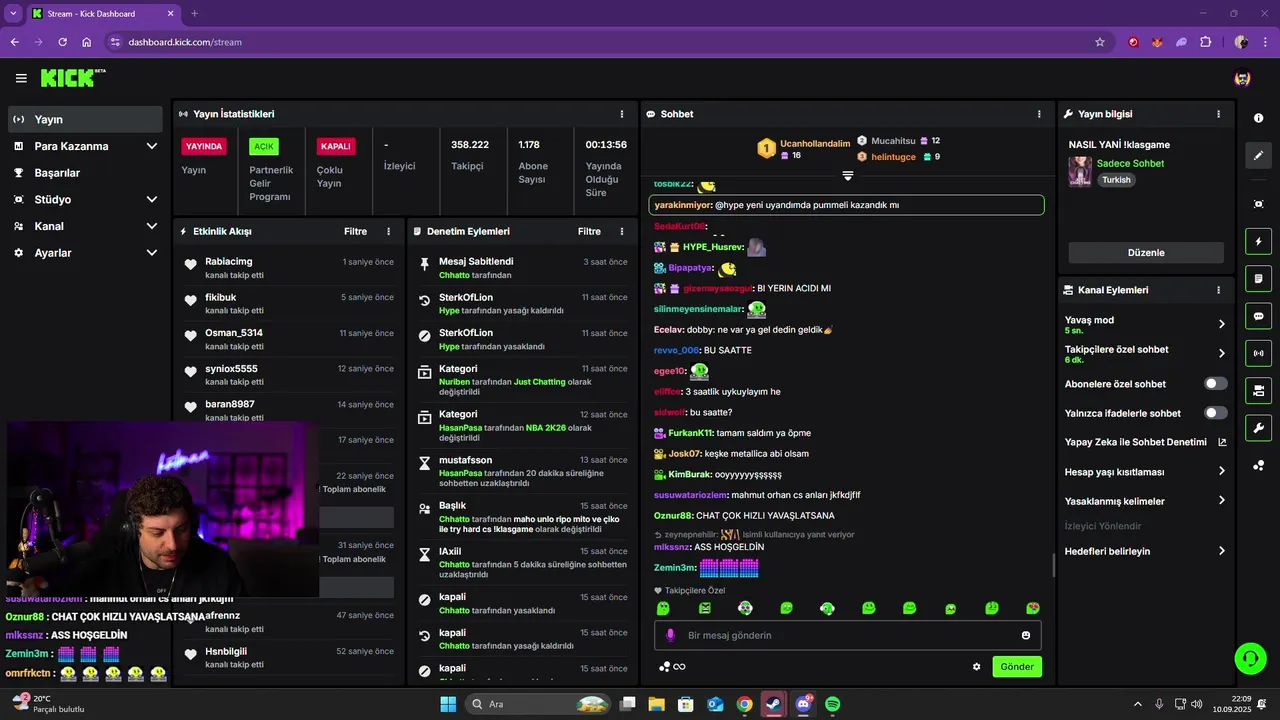Focus the Bir mesaj gönderin input
The width and height of the screenshot is (1280, 720).
click(x=848, y=635)
